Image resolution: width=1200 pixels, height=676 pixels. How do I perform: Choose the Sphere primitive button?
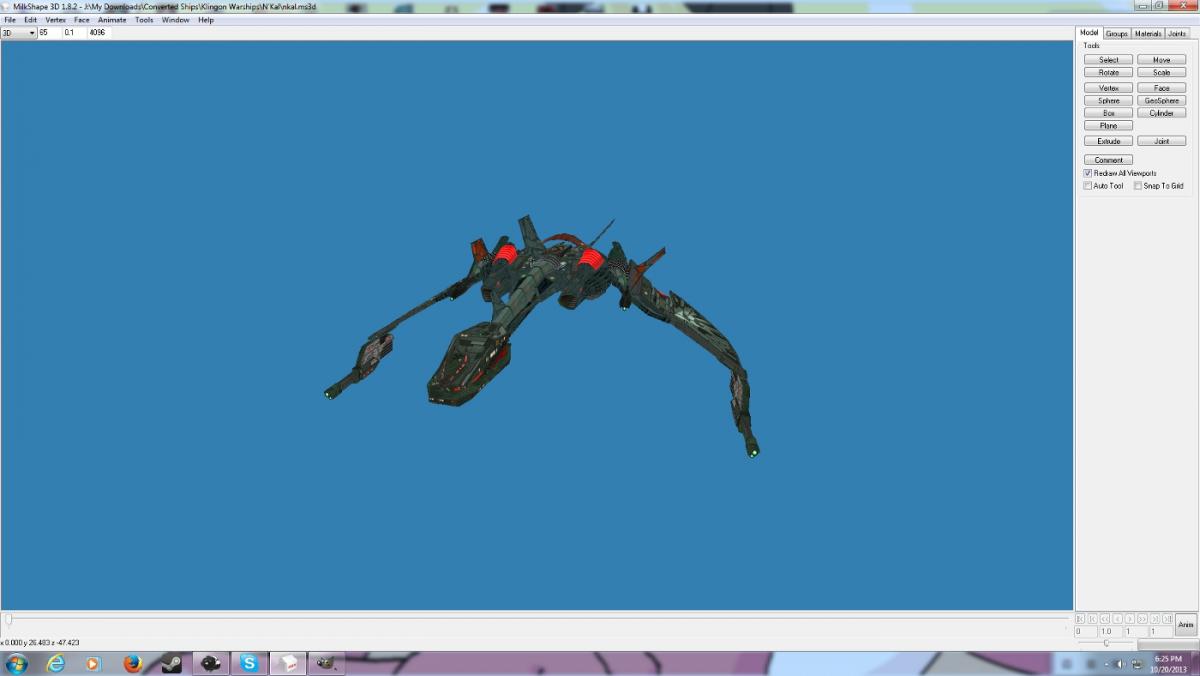[1109, 101]
